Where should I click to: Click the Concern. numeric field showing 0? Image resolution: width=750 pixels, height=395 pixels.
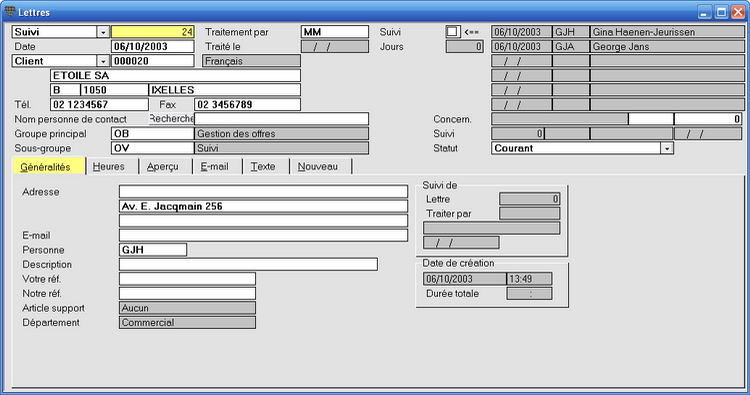708,119
